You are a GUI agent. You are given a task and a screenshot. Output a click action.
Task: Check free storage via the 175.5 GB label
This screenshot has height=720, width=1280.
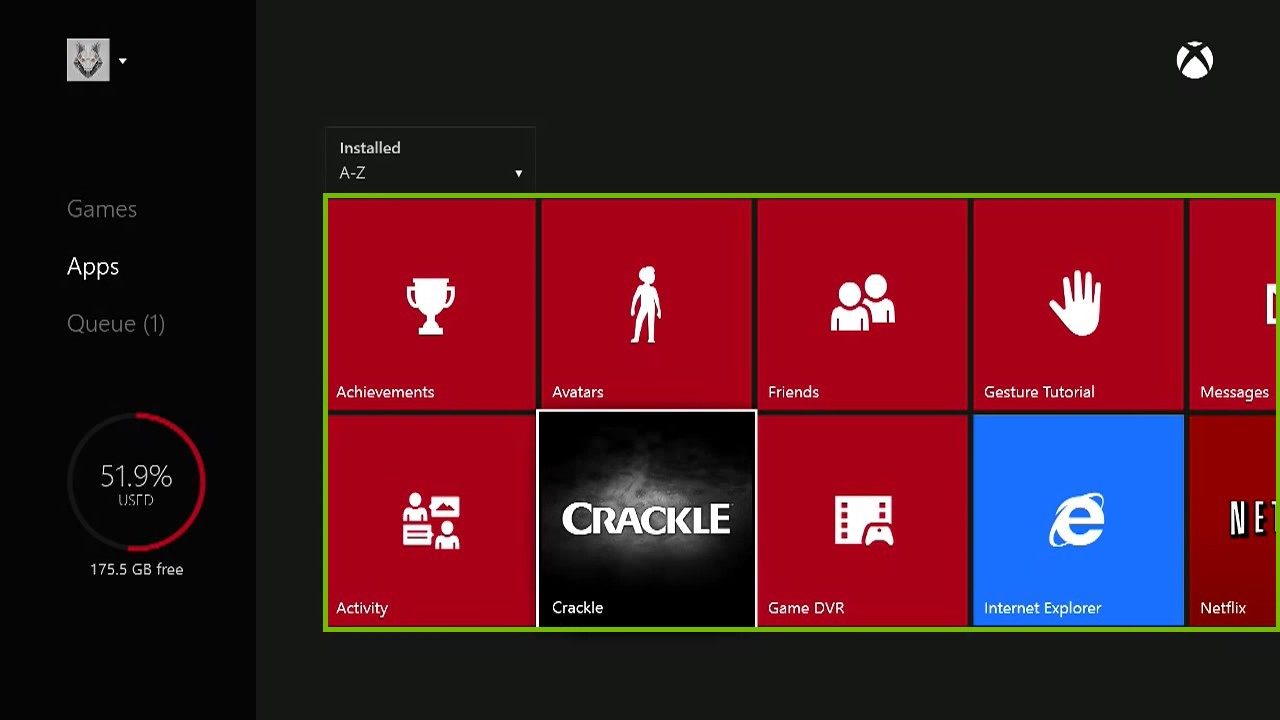coord(136,569)
